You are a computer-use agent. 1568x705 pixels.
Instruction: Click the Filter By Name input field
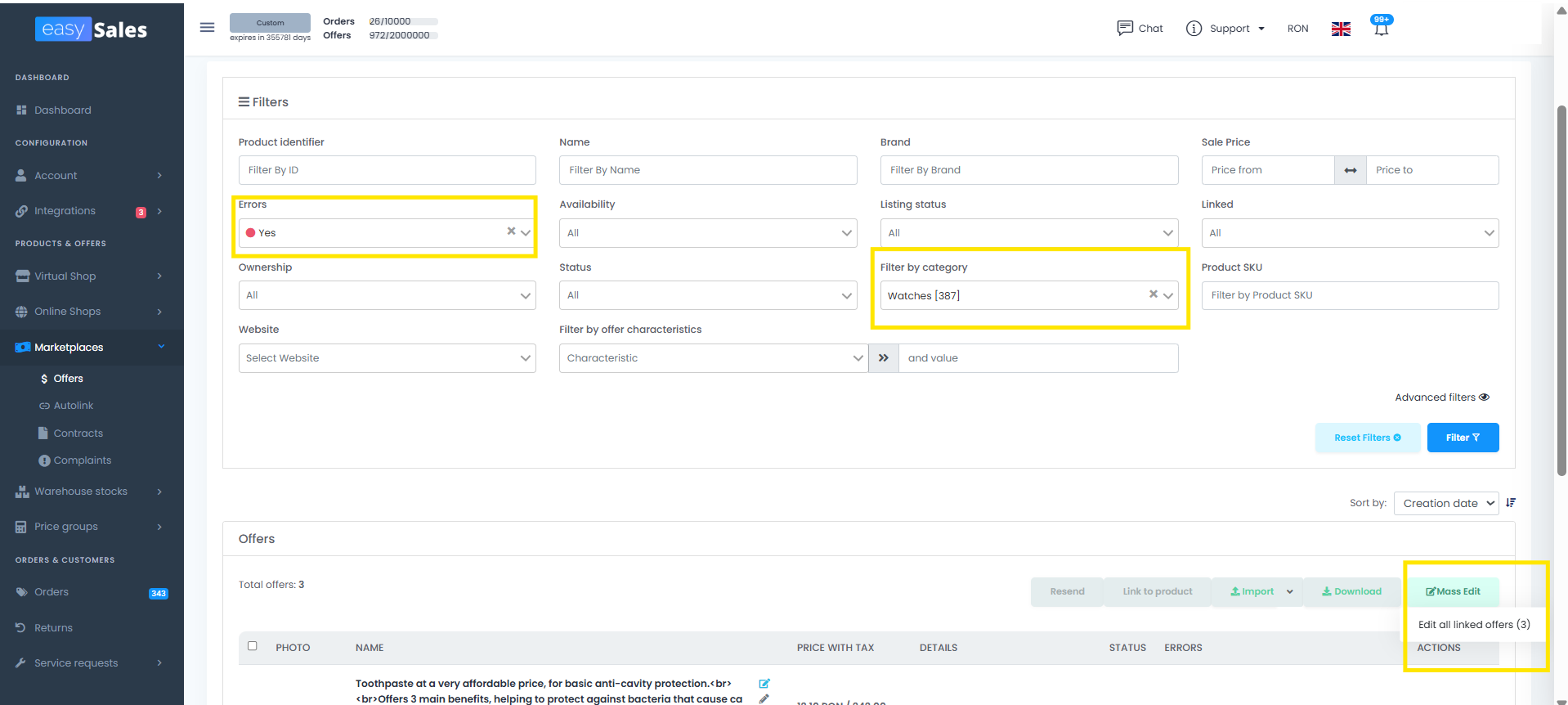point(708,170)
